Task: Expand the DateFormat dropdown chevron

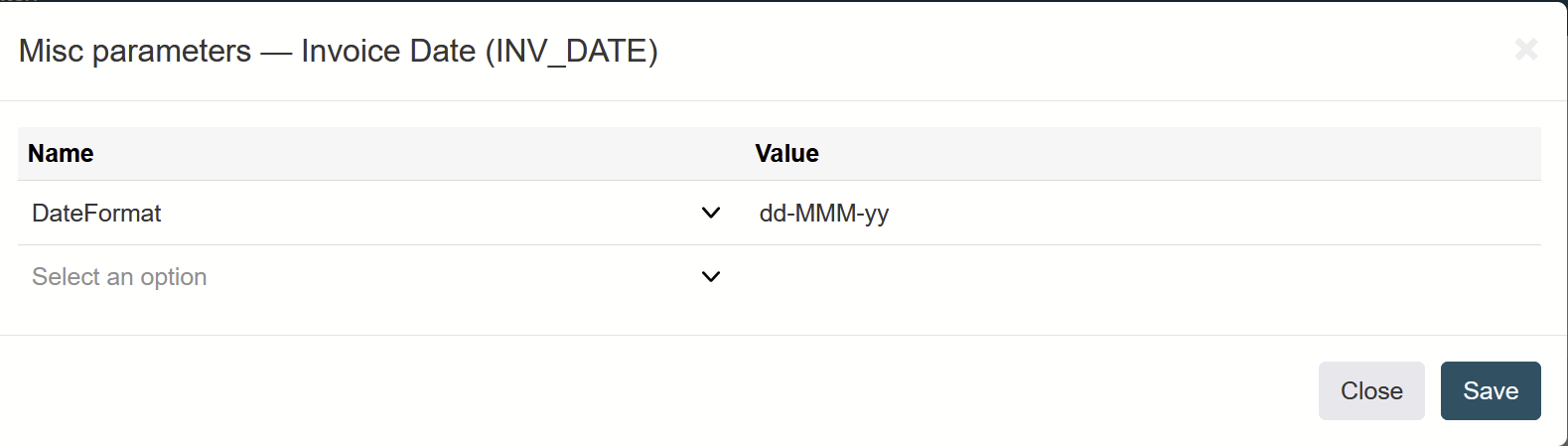Action: [711, 213]
